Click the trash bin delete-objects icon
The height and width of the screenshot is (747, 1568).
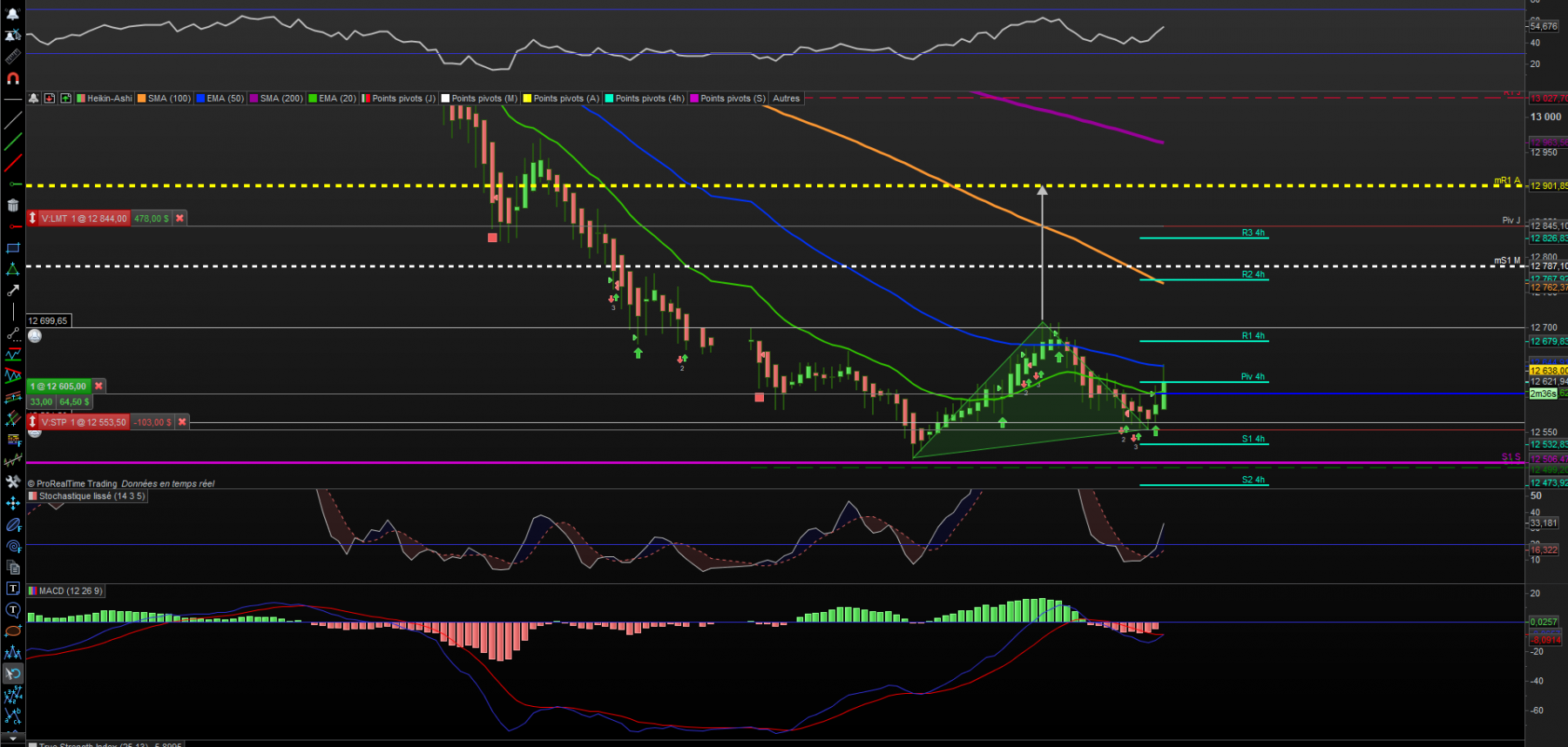pyautogui.click(x=12, y=205)
